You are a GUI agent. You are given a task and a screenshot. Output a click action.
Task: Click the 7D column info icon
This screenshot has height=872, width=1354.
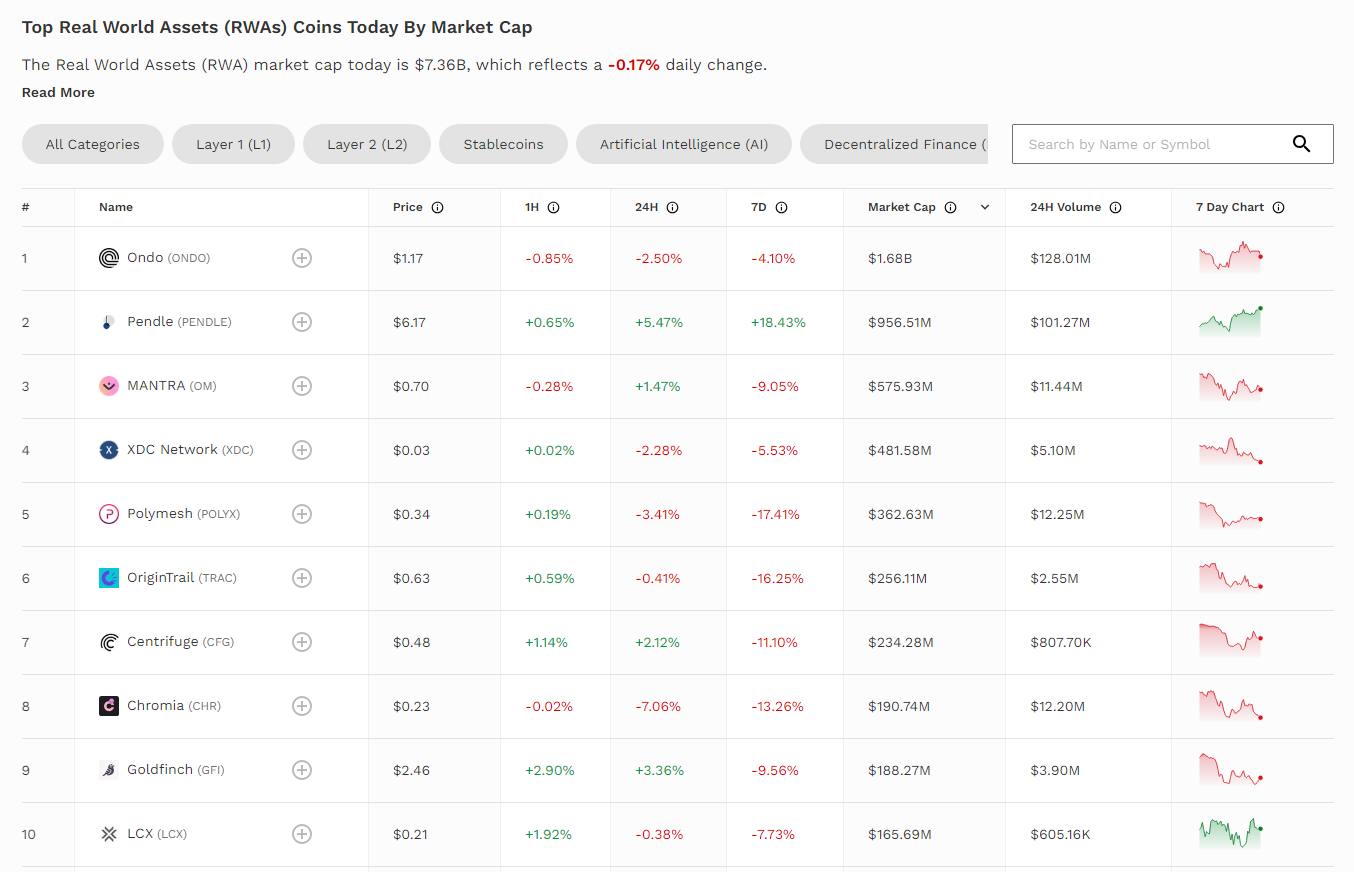(x=781, y=208)
